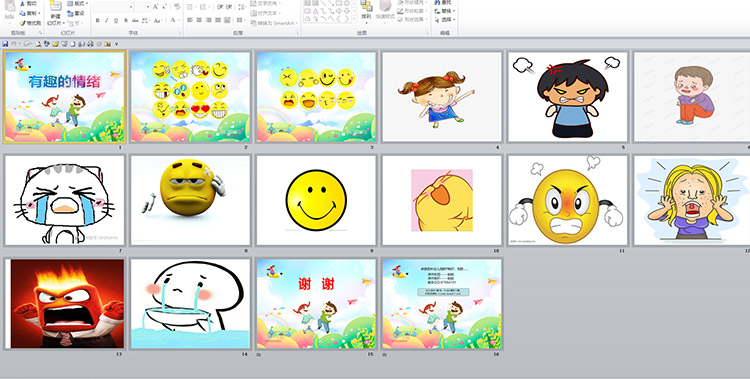
Task: Click the Undo icon in quick access toolbar
Action: pos(14,44)
